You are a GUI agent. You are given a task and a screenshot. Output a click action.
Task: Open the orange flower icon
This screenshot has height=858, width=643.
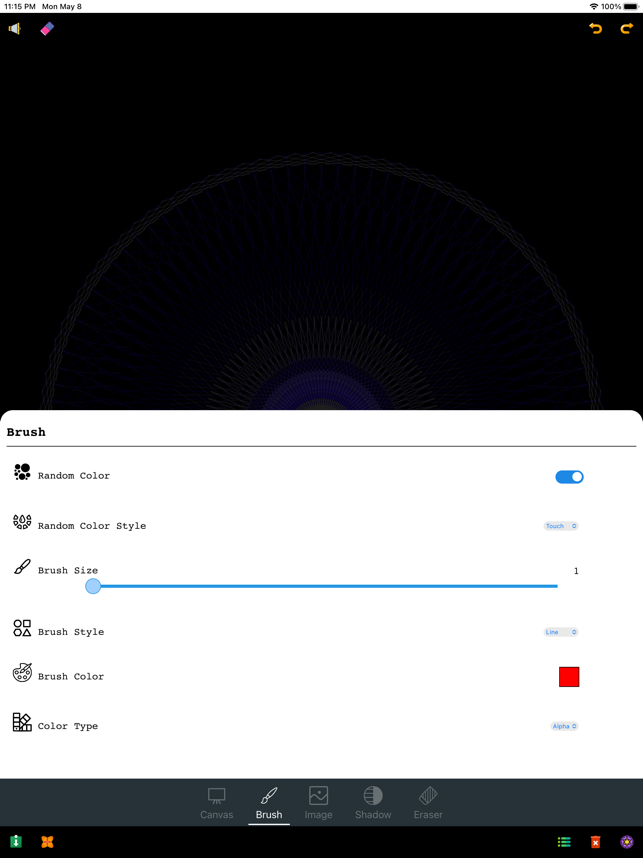pyautogui.click(x=48, y=842)
